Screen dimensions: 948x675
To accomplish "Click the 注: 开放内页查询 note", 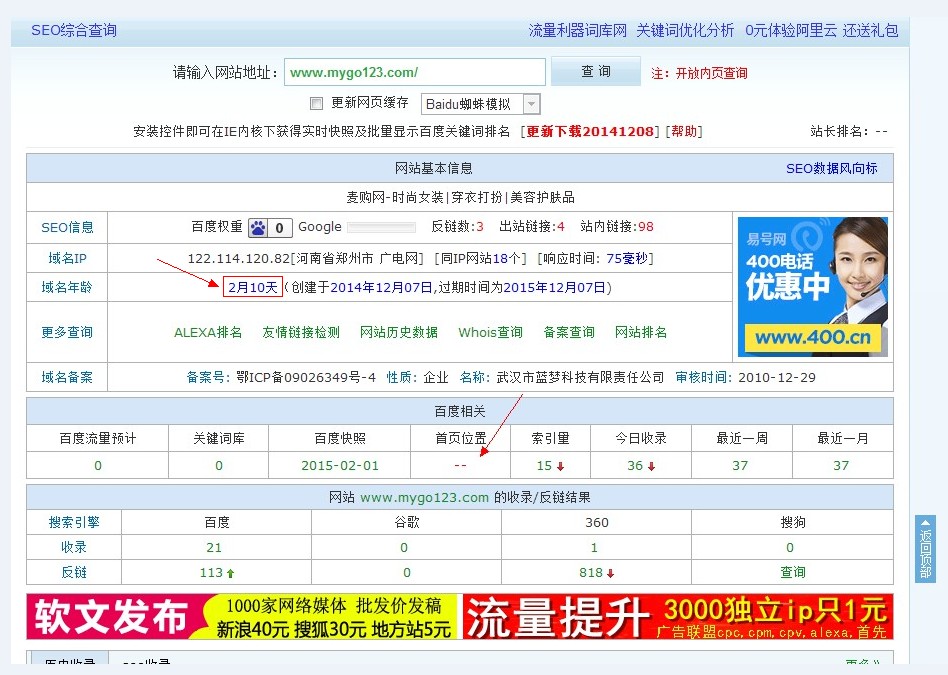I will click(x=700, y=73).
